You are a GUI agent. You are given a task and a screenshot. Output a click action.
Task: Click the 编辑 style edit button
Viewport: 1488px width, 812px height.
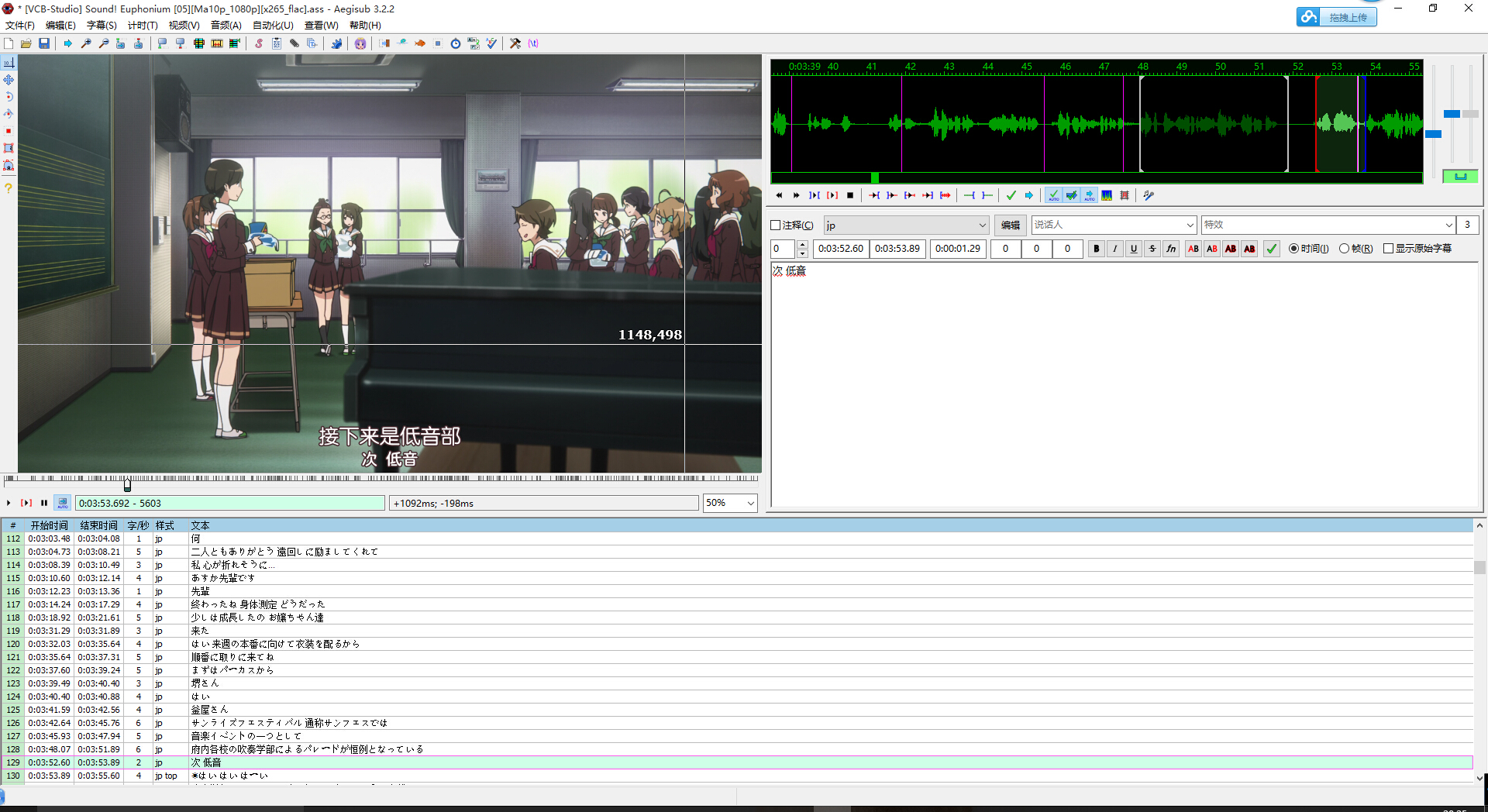pyautogui.click(x=1011, y=225)
